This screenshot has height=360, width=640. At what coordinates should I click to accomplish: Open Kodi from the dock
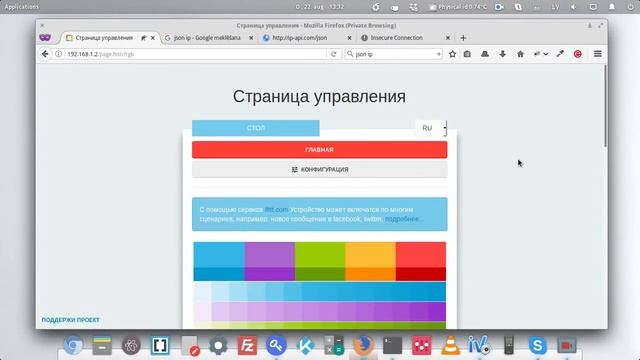[305, 345]
